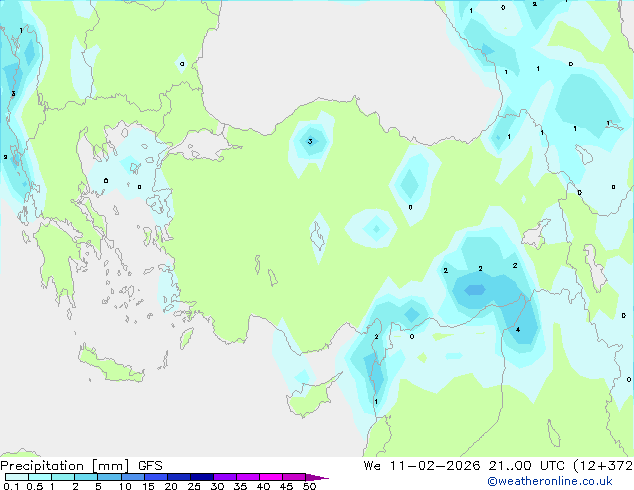Click the 'We 11-02-2026 21..00 UTC' timestamp
Viewport: 634px width, 490px height.
tap(466, 465)
